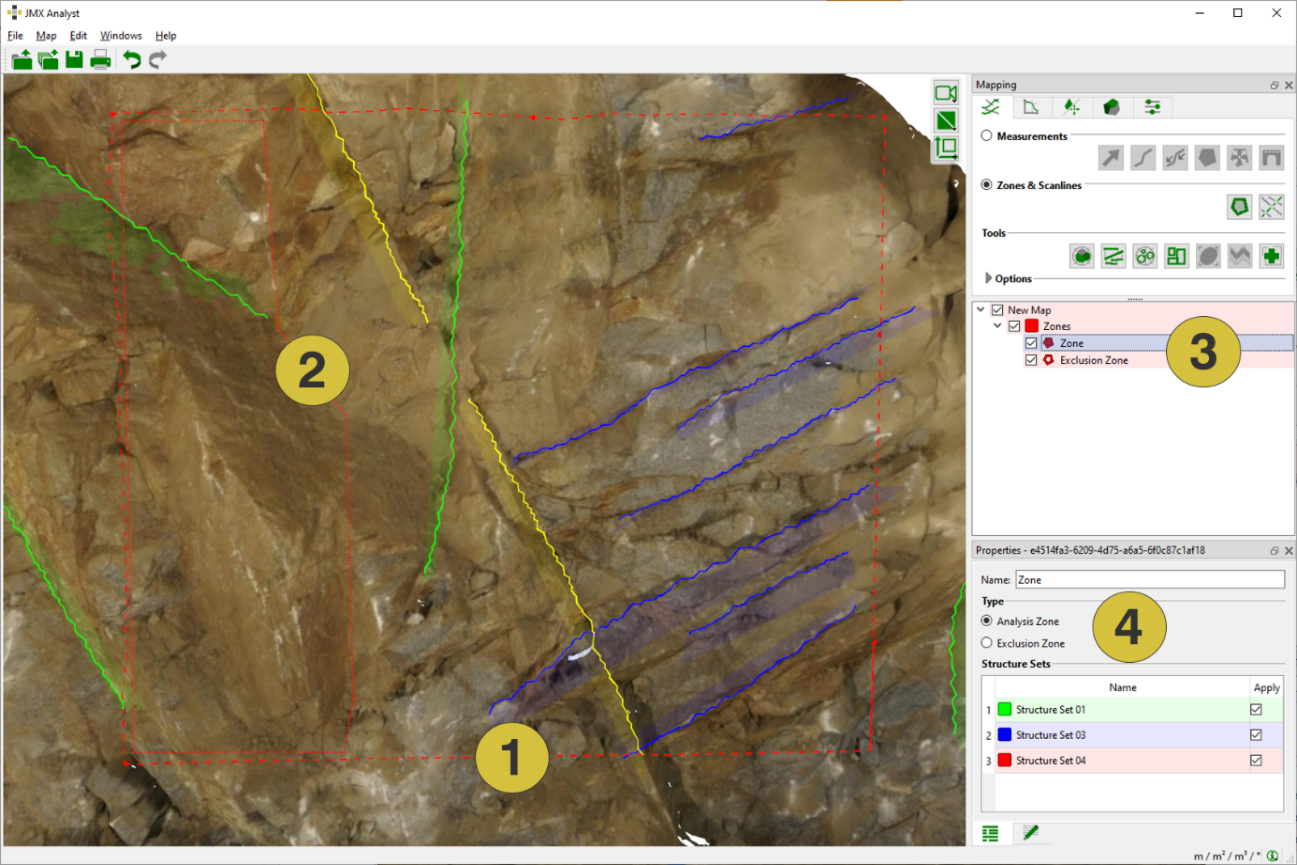Float the Mapping panel
This screenshot has width=1297, height=865.
point(1274,86)
